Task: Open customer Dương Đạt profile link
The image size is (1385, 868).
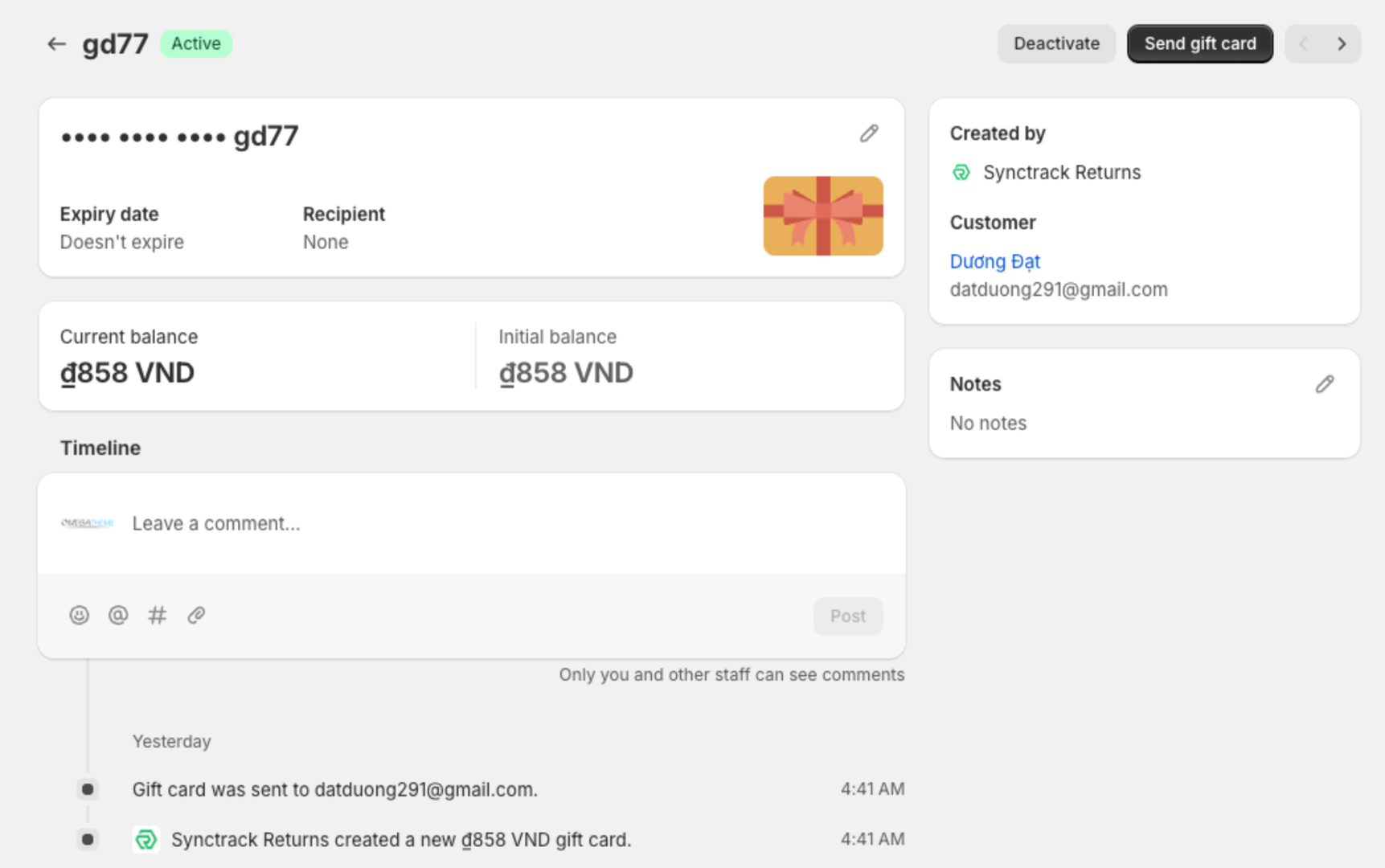Action: [994, 262]
